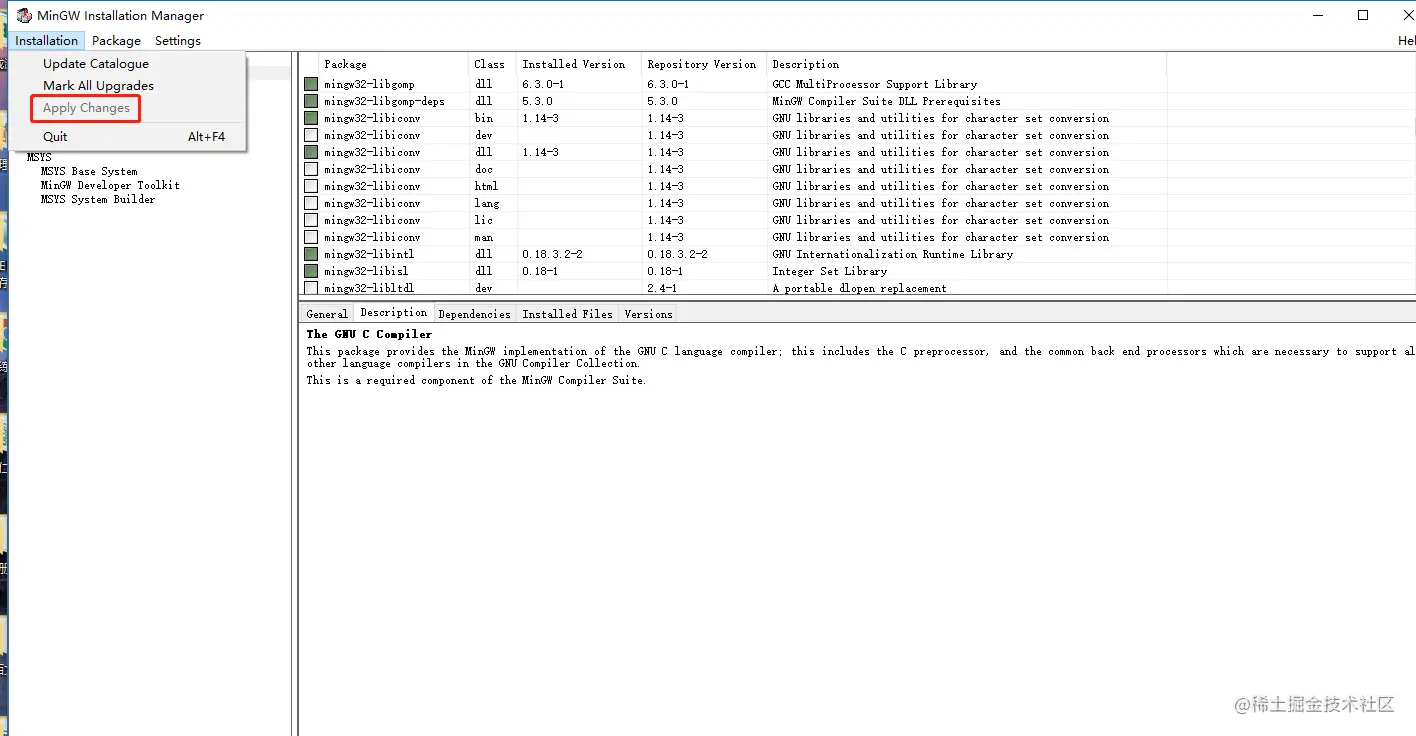Switch to the General tab
Viewport: 1416px width, 736px height.
[327, 314]
